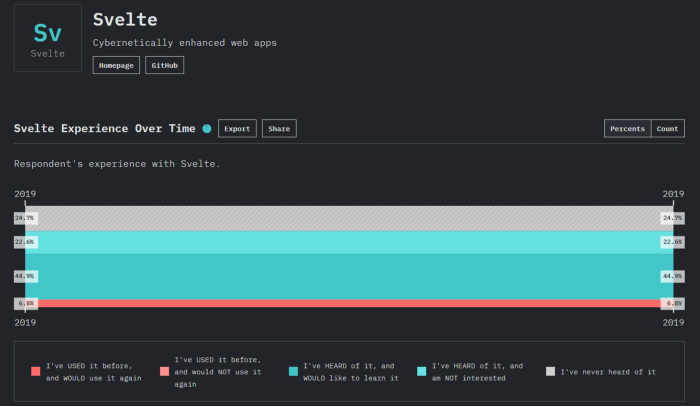Switch chart view to Percents
Image resolution: width=700 pixels, height=406 pixels.
(x=627, y=129)
